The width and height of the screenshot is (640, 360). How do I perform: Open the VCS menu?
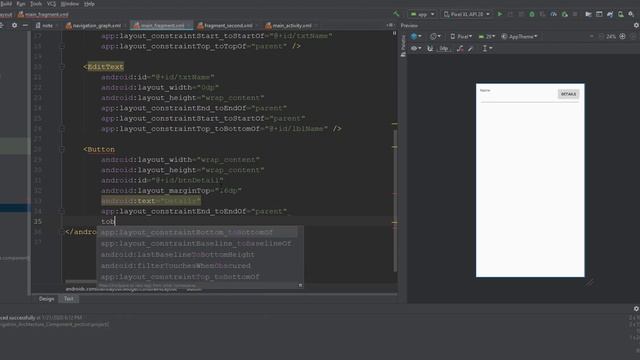(51, 4)
